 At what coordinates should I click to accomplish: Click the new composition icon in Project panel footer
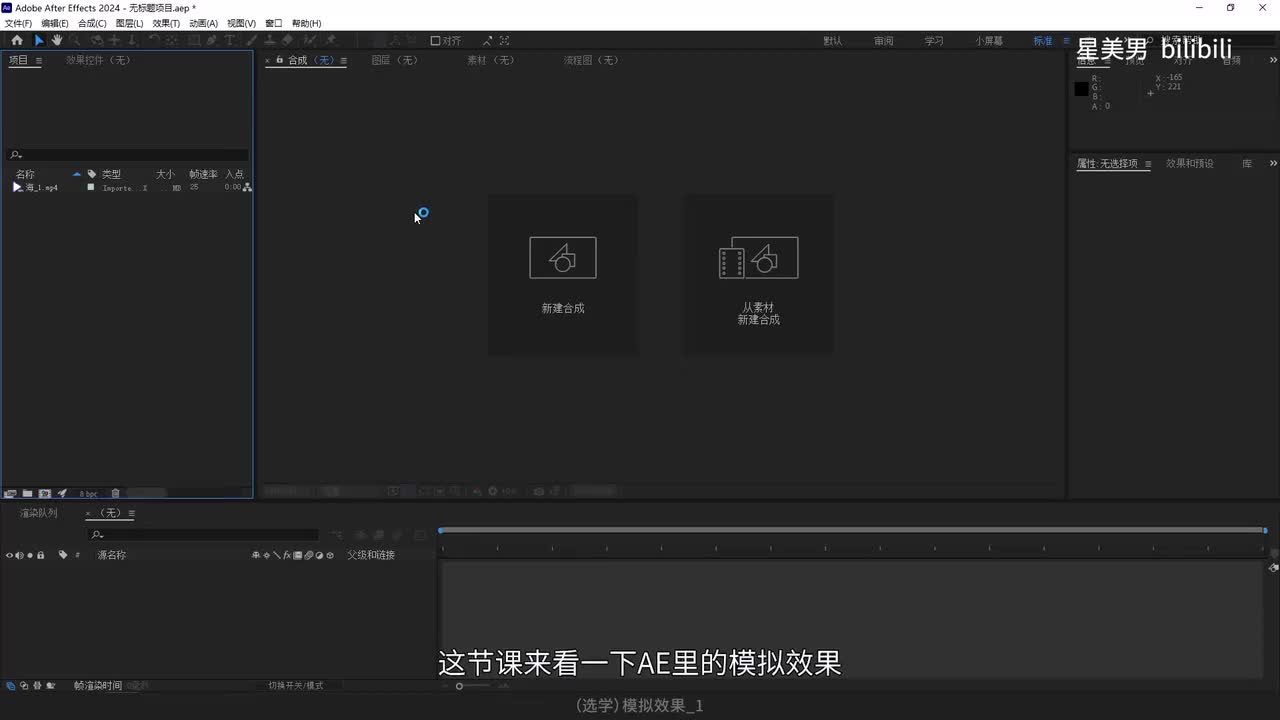coord(45,493)
